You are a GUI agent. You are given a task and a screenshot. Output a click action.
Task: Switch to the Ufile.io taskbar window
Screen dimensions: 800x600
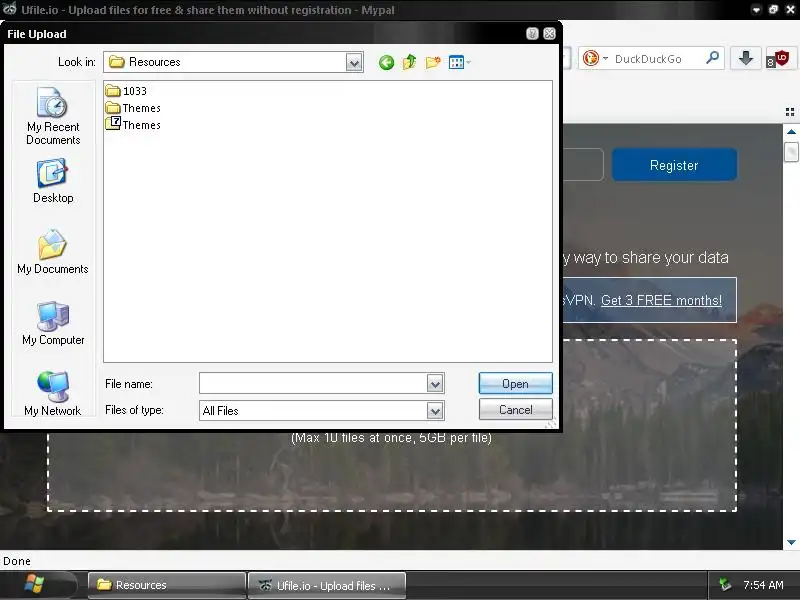coord(327,585)
